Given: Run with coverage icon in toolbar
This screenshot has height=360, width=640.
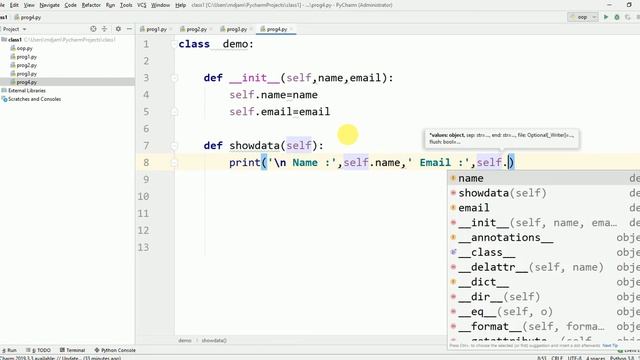Looking at the screenshot, I should click(628, 17).
